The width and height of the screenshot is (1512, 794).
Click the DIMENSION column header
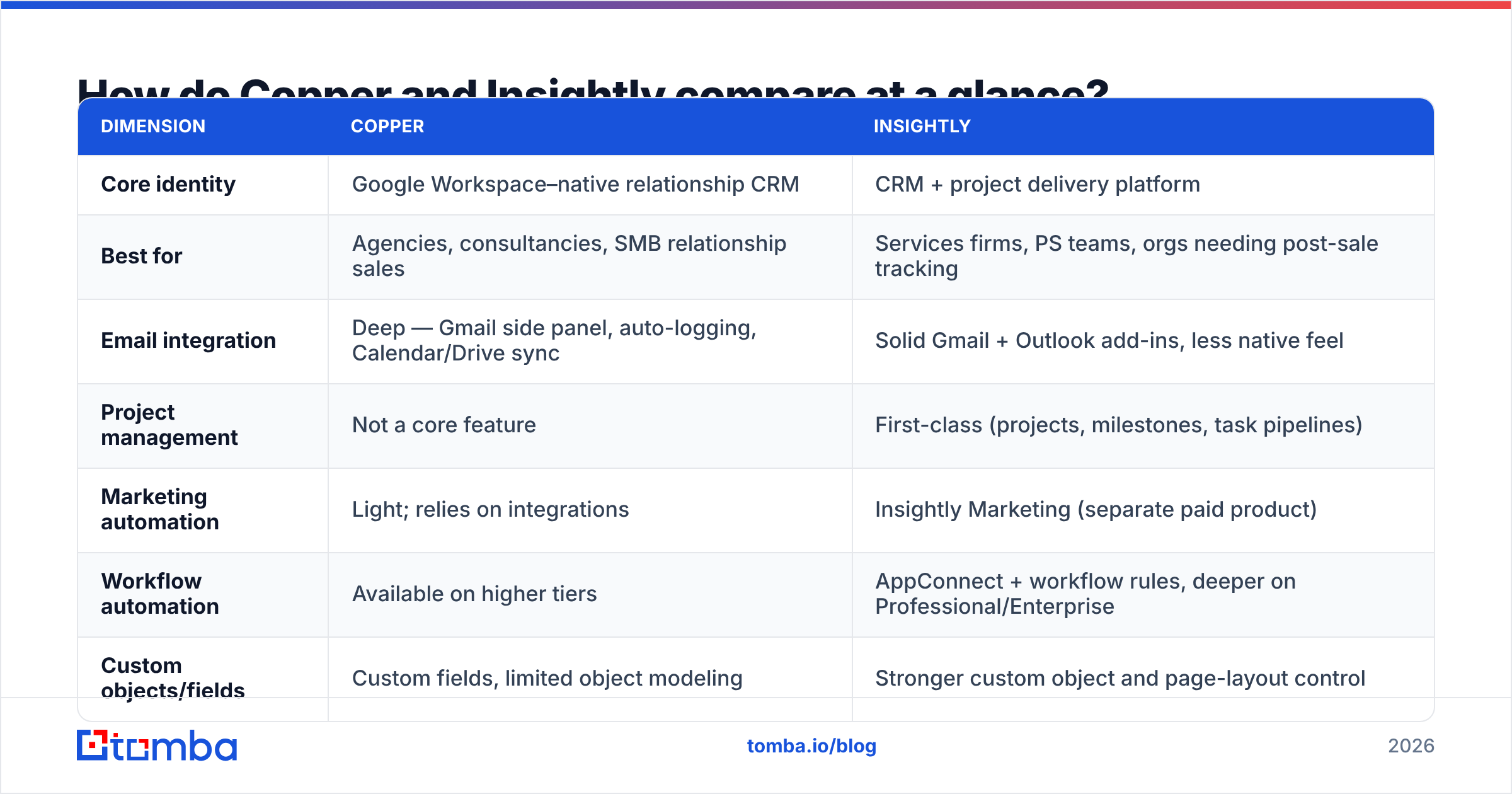153,126
